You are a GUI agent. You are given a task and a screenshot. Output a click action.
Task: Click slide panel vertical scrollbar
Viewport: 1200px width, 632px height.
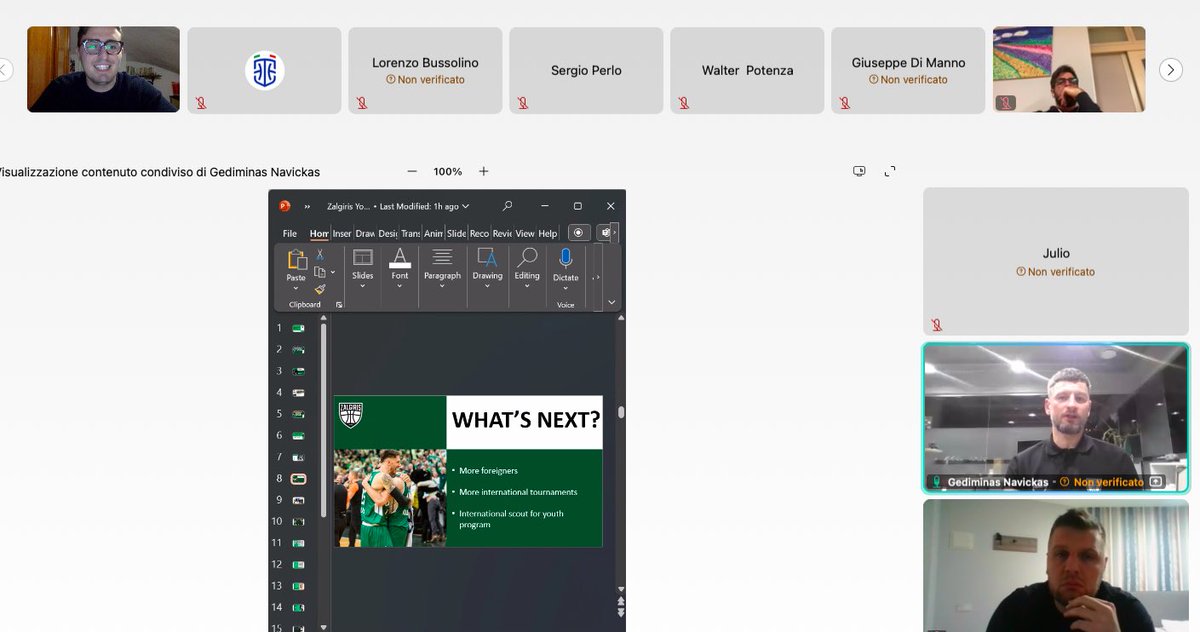click(323, 420)
